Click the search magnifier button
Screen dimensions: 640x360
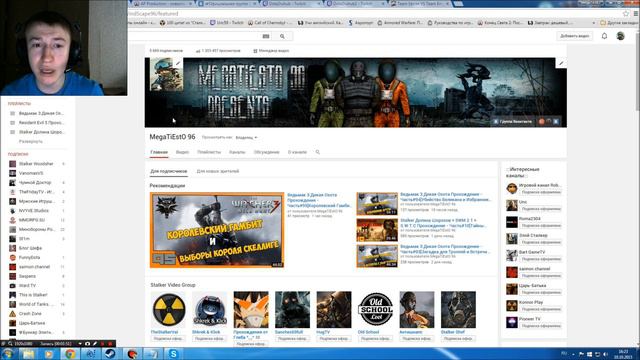pos(282,36)
